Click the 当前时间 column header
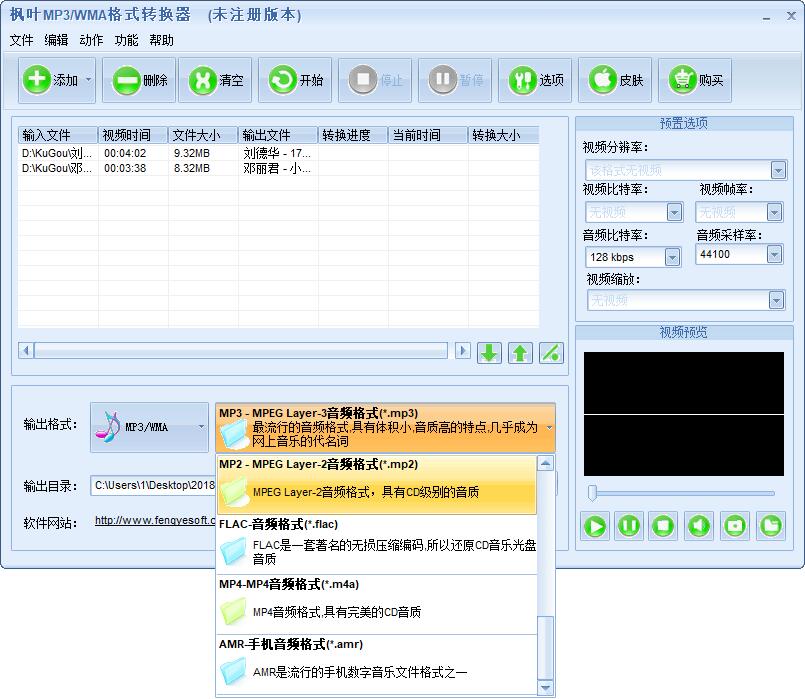The height and width of the screenshot is (699, 805). click(x=428, y=135)
